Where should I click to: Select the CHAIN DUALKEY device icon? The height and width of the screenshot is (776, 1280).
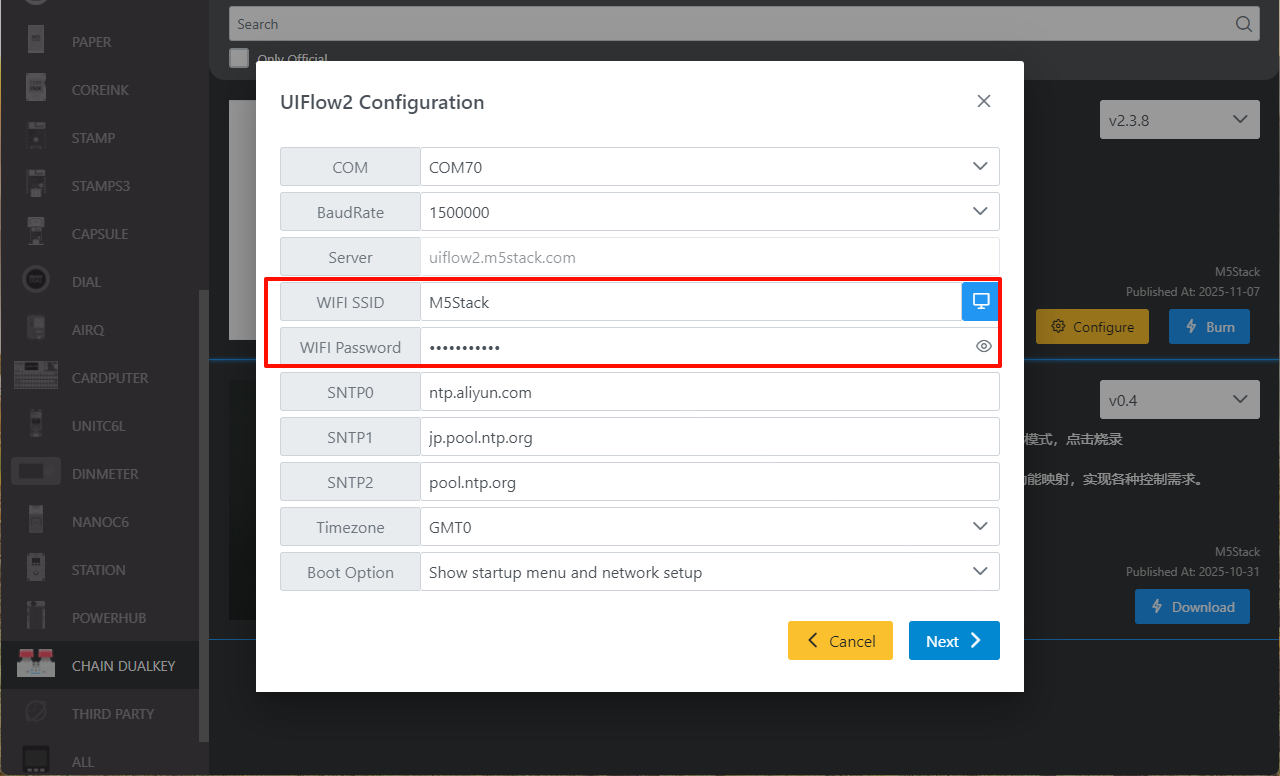pyautogui.click(x=36, y=665)
